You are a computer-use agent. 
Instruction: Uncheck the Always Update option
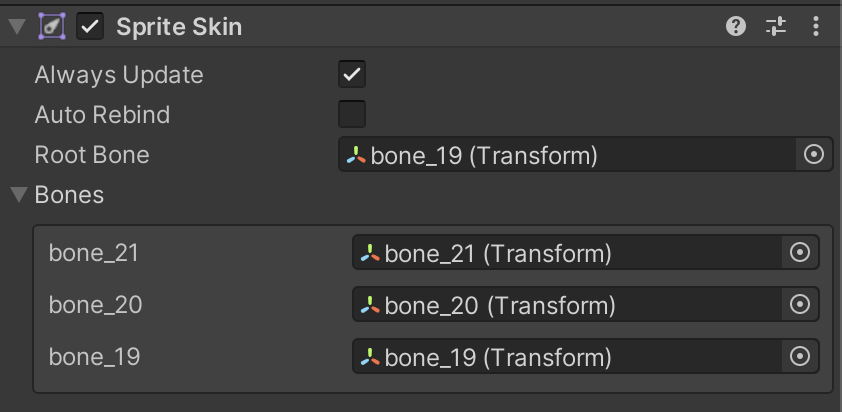click(x=352, y=74)
